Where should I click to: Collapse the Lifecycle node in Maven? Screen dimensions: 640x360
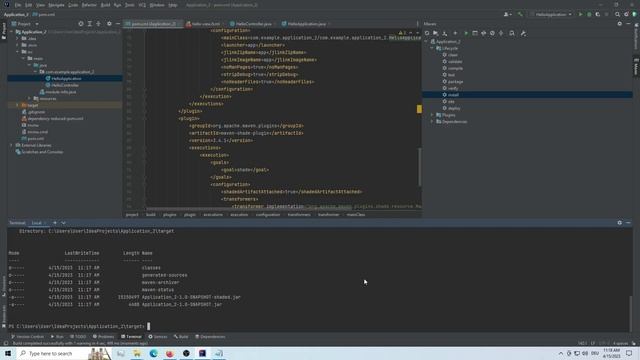coord(432,48)
